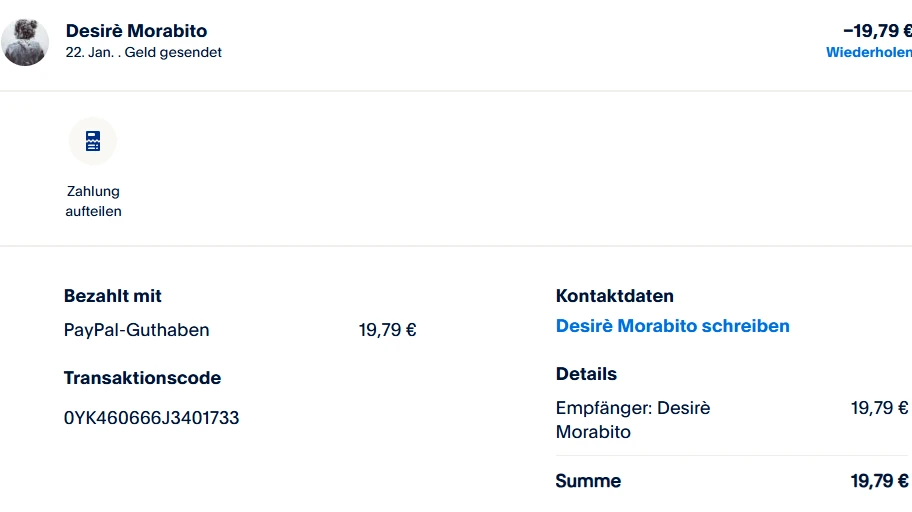This screenshot has width=912, height=512.
Task: Click the Details heading
Action: 586,374
